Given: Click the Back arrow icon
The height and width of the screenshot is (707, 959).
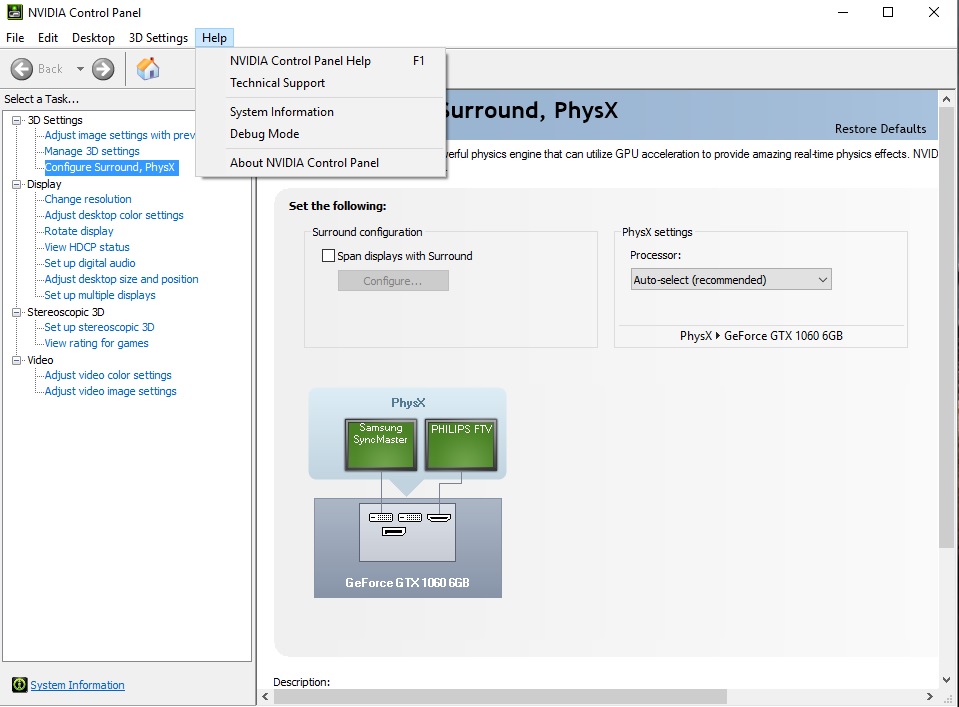Looking at the screenshot, I should pos(22,69).
